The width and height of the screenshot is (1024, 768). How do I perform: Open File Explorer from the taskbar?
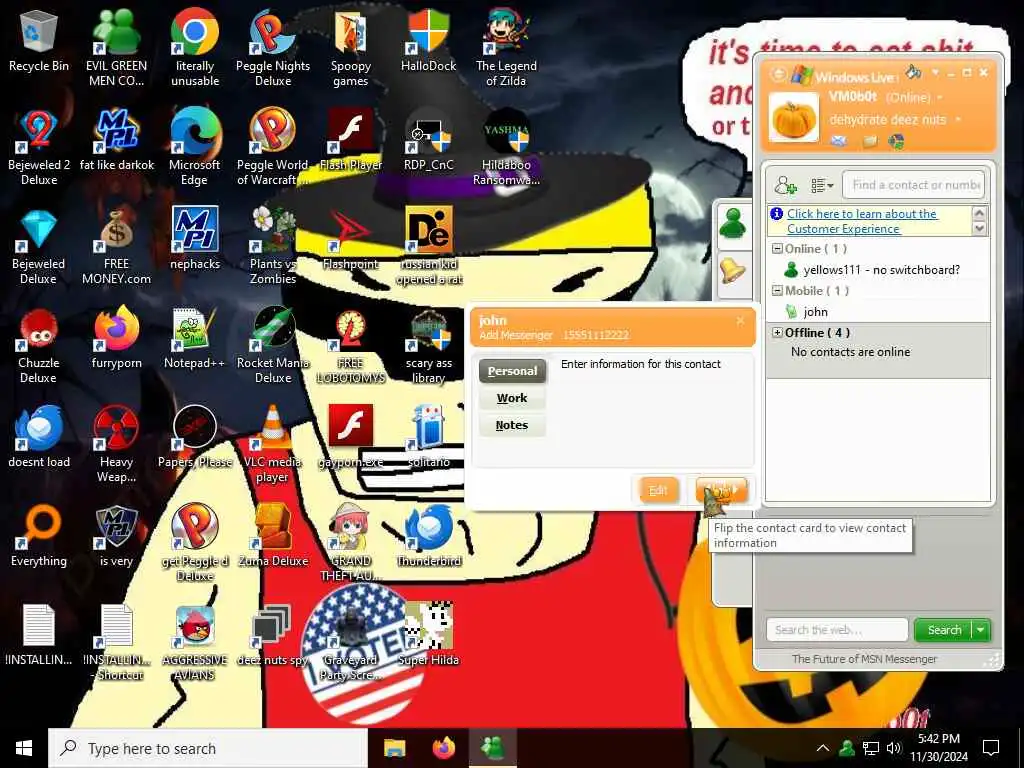pos(394,748)
